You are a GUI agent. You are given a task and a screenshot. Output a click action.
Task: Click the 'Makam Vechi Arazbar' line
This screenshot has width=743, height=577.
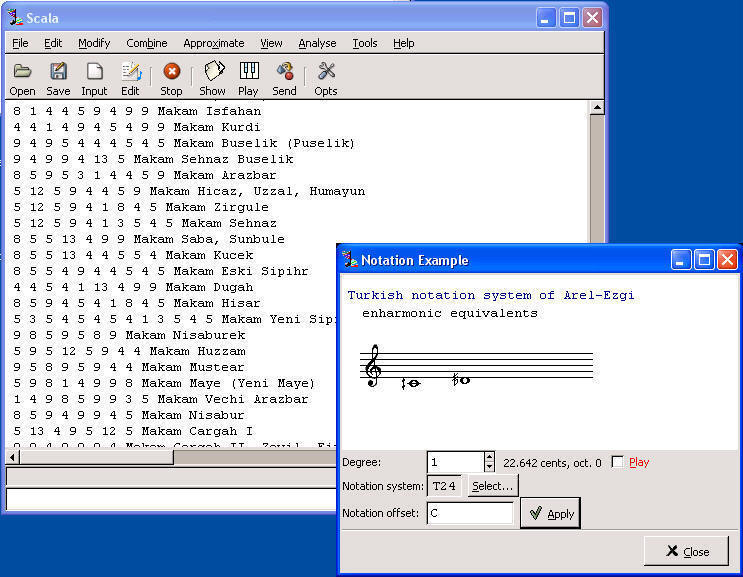pos(161,399)
